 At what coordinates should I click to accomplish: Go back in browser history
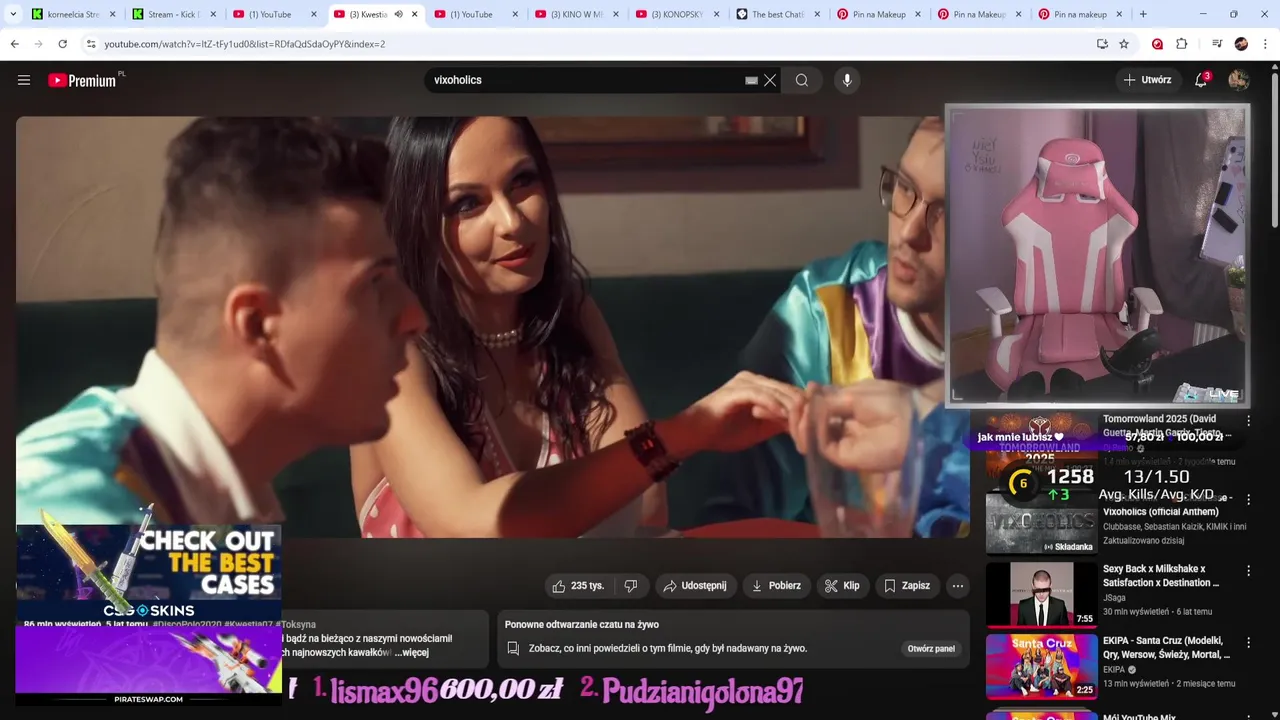(x=14, y=44)
